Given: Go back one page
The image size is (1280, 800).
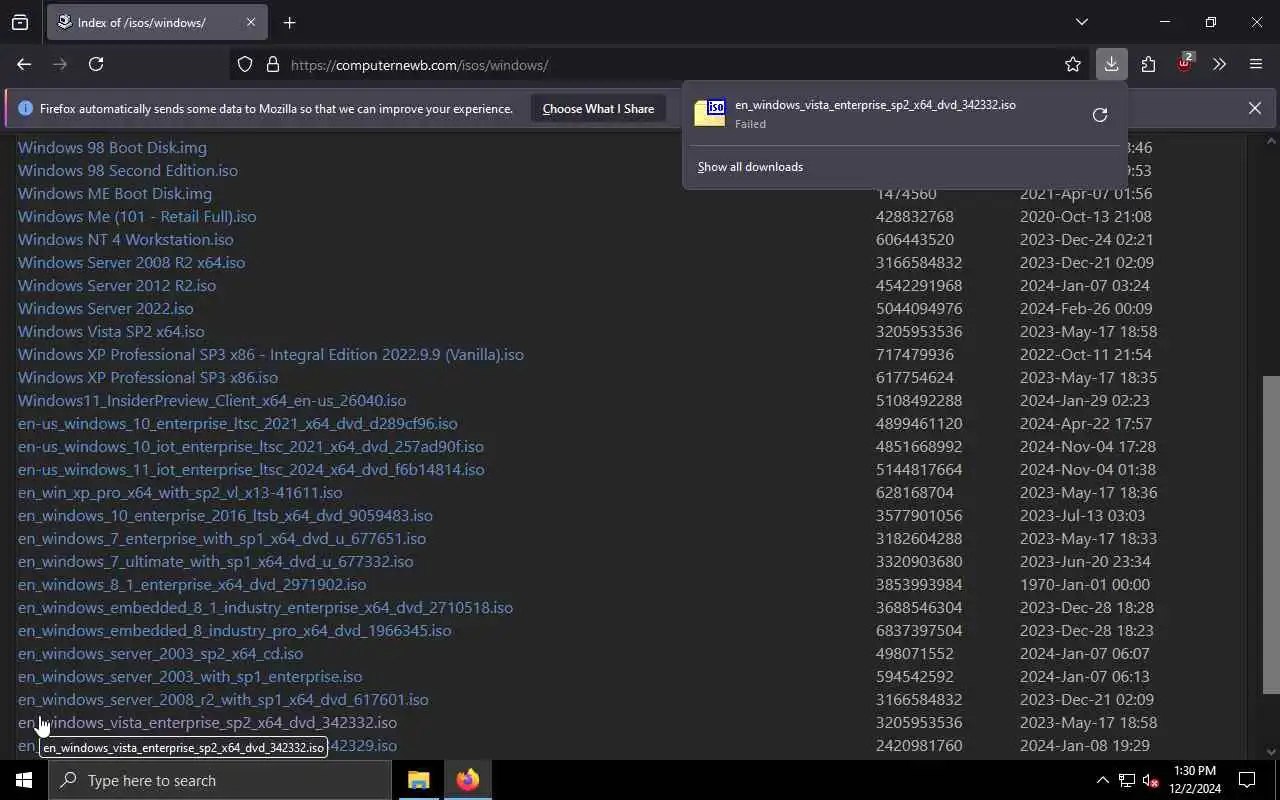Looking at the screenshot, I should [24, 64].
